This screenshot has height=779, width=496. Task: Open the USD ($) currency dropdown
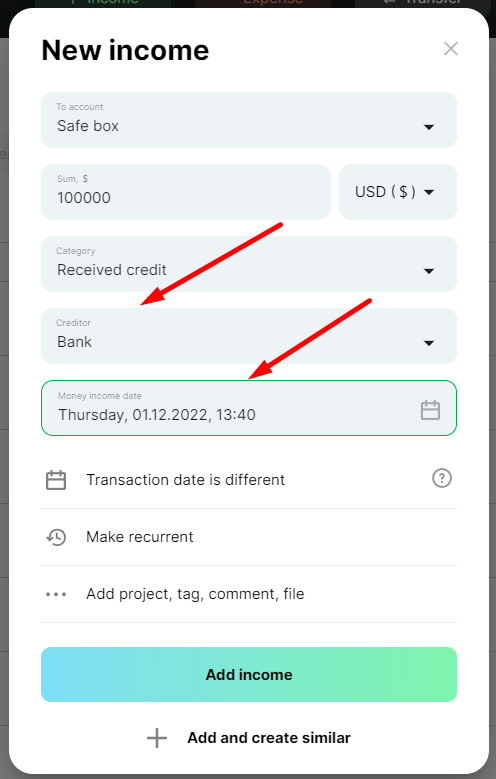point(398,192)
